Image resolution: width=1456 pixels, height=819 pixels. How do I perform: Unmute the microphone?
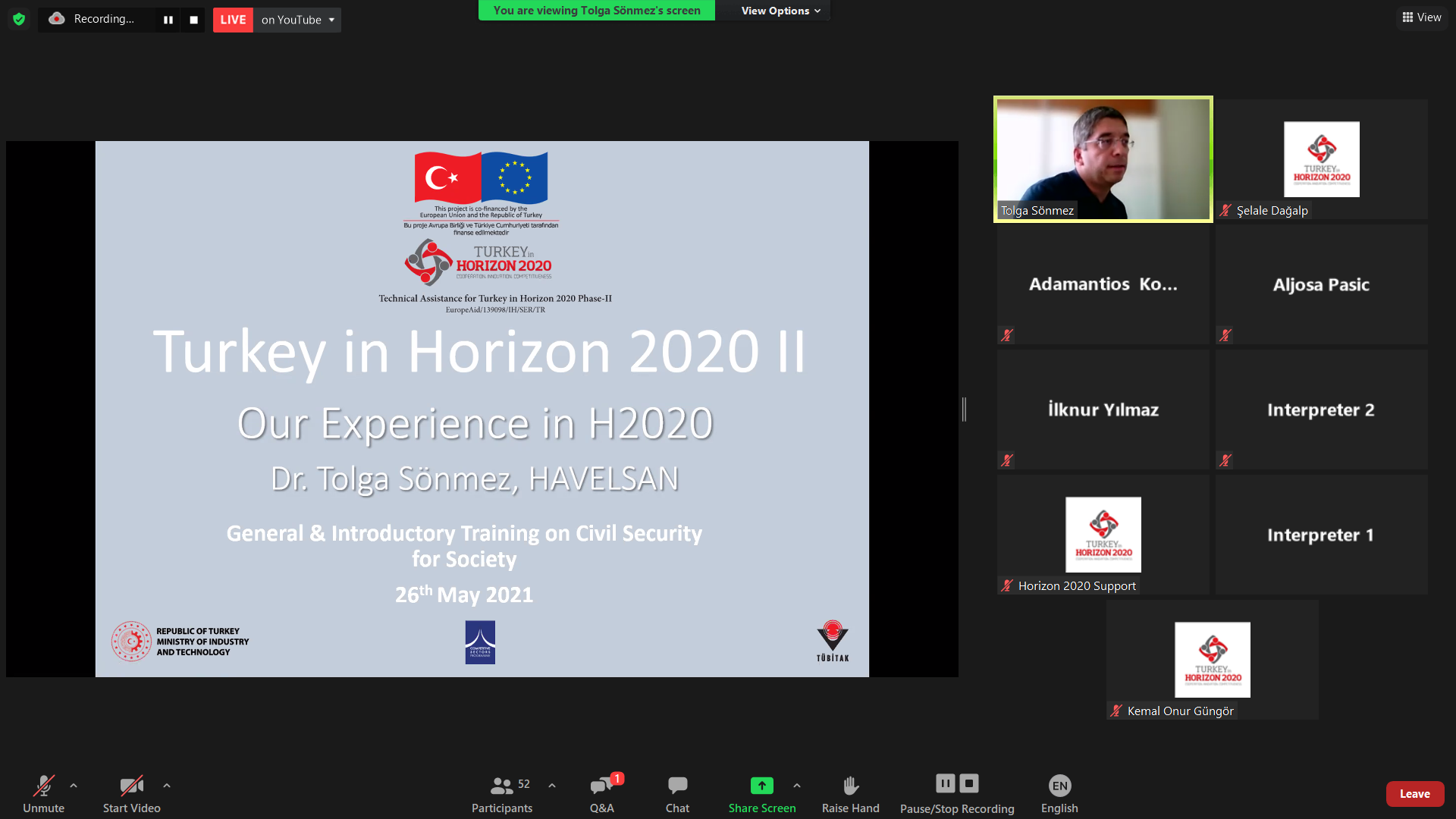43,793
